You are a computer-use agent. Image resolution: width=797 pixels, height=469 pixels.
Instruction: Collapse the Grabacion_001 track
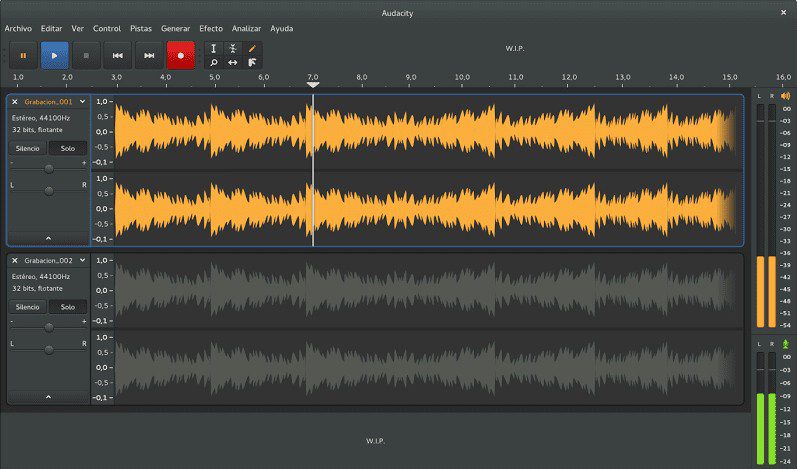(48, 238)
